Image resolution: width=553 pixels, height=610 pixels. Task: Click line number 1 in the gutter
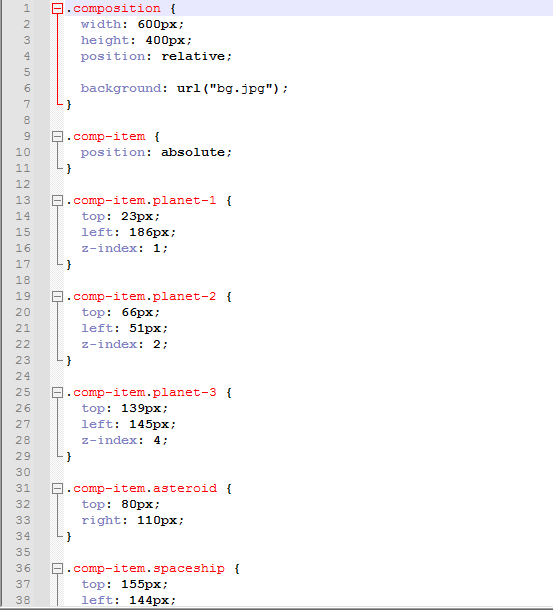tap(26, 8)
